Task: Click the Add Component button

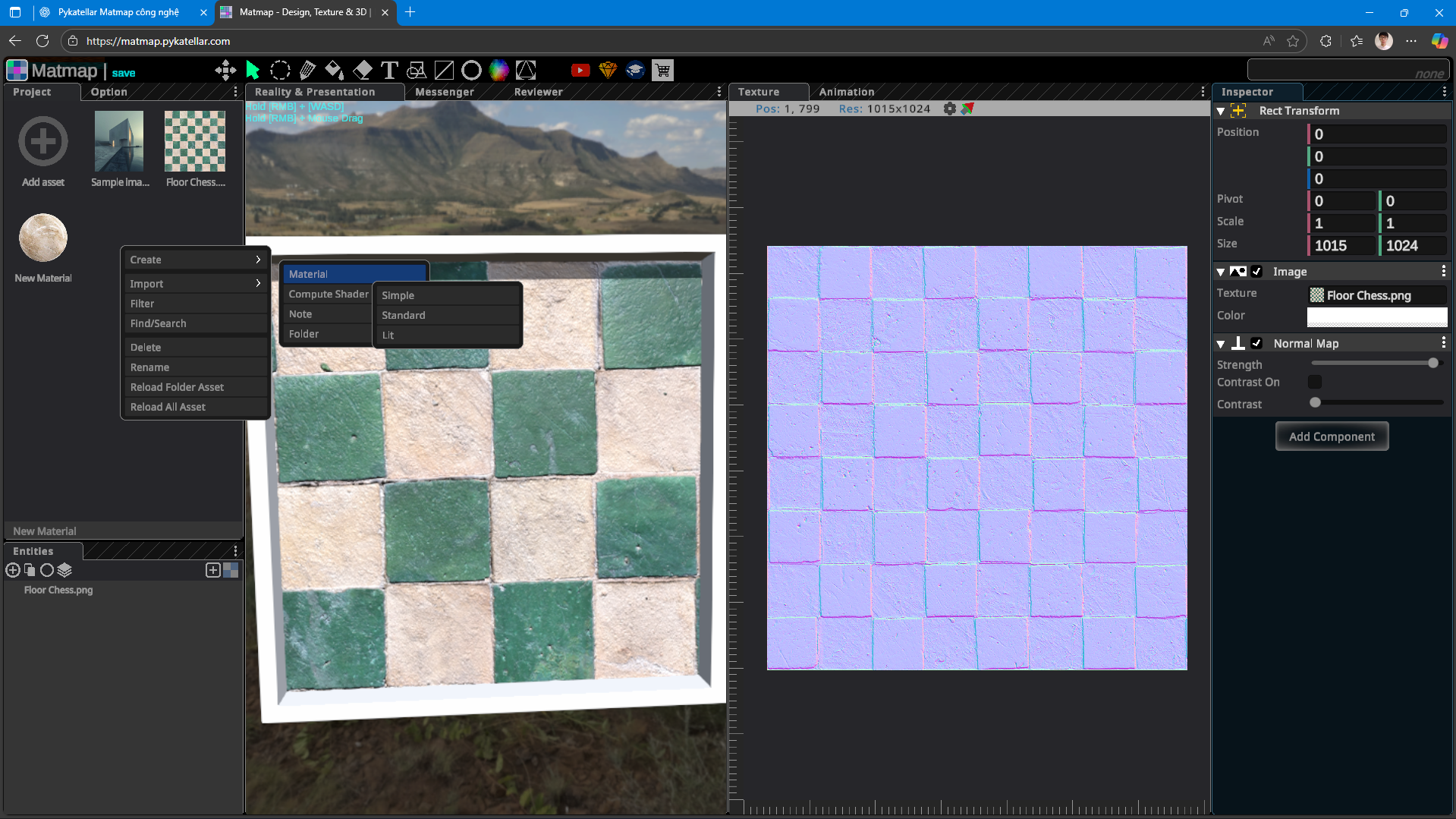Action: click(1332, 436)
